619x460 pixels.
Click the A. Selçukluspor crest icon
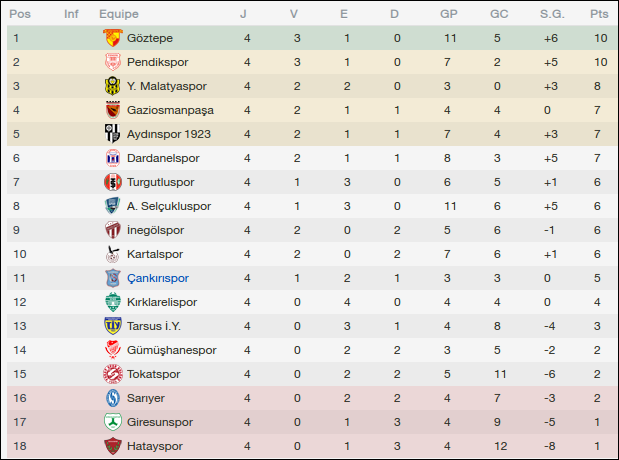tap(112, 206)
